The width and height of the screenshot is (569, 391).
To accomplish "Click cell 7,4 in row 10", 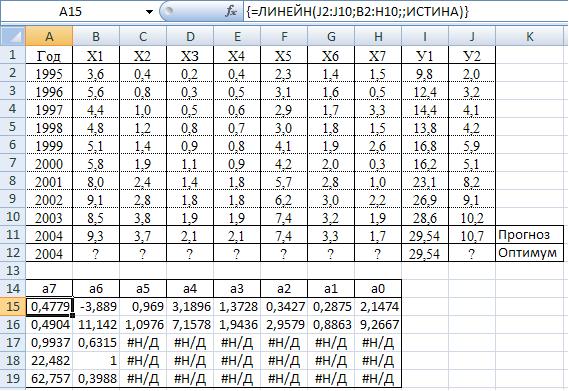I will (x=284, y=217).
